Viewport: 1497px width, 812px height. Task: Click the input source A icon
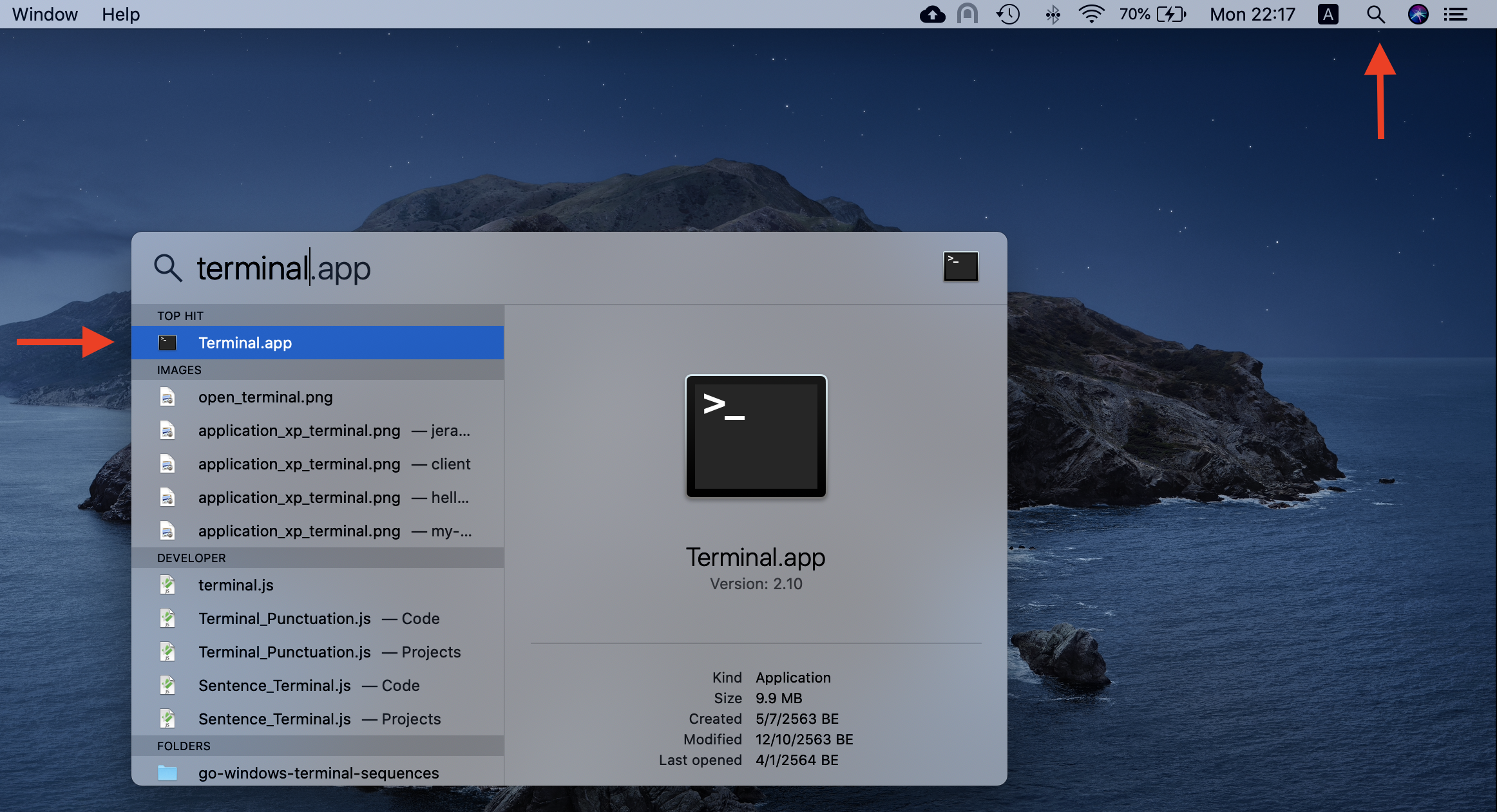pos(1328,14)
